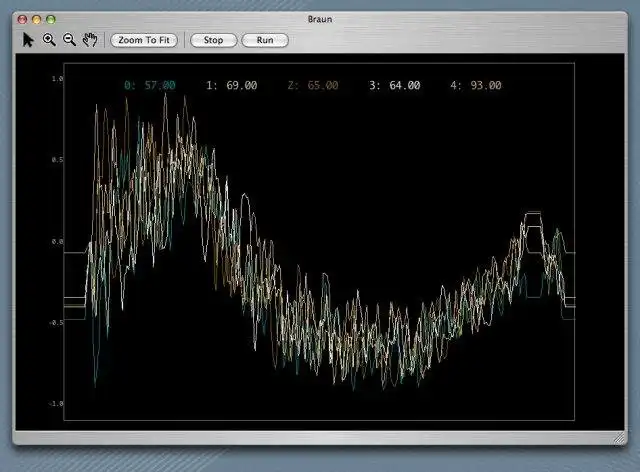This screenshot has width=640, height=472.
Task: Click the 0.0 axis label
Action: coord(58,241)
